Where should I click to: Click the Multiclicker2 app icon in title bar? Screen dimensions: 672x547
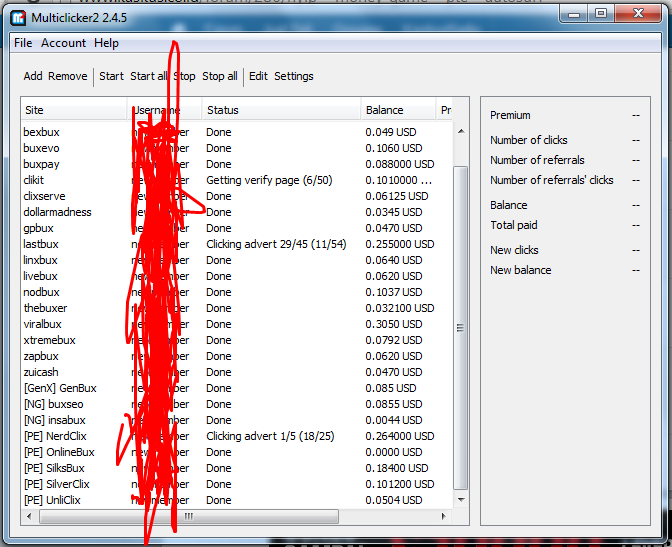[x=18, y=18]
